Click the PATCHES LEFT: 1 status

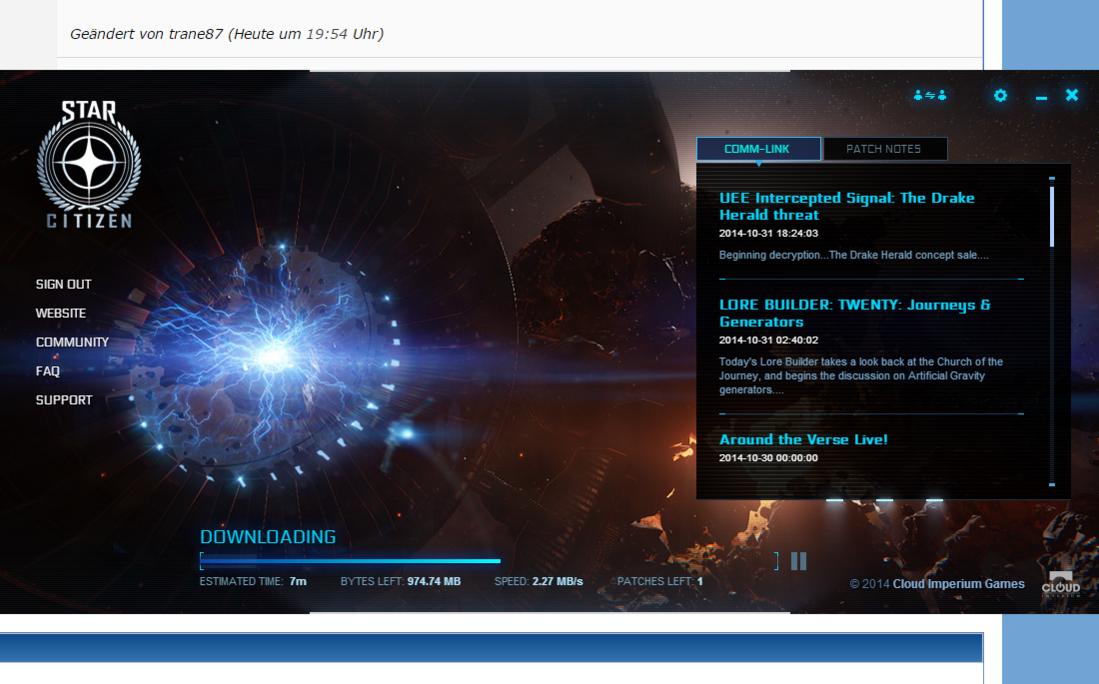(x=660, y=581)
